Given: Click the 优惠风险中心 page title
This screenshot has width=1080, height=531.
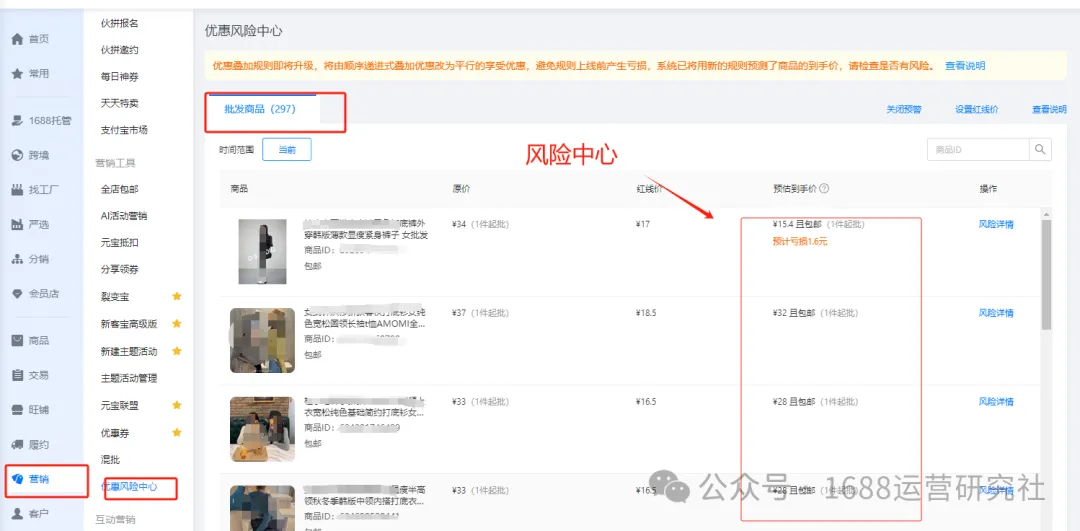Looking at the screenshot, I should (244, 31).
